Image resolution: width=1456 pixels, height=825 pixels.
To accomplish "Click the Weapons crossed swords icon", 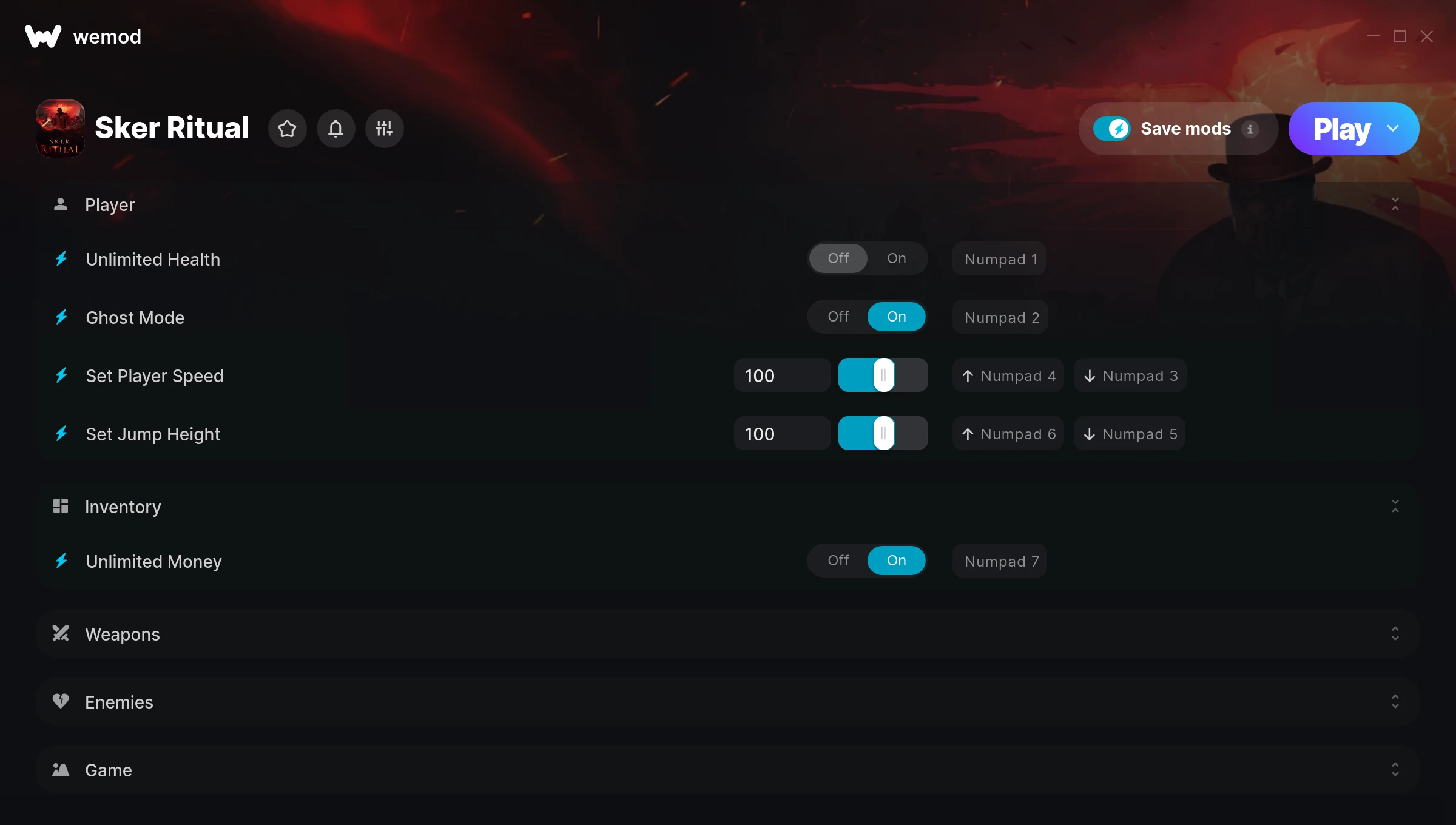I will pos(61,633).
